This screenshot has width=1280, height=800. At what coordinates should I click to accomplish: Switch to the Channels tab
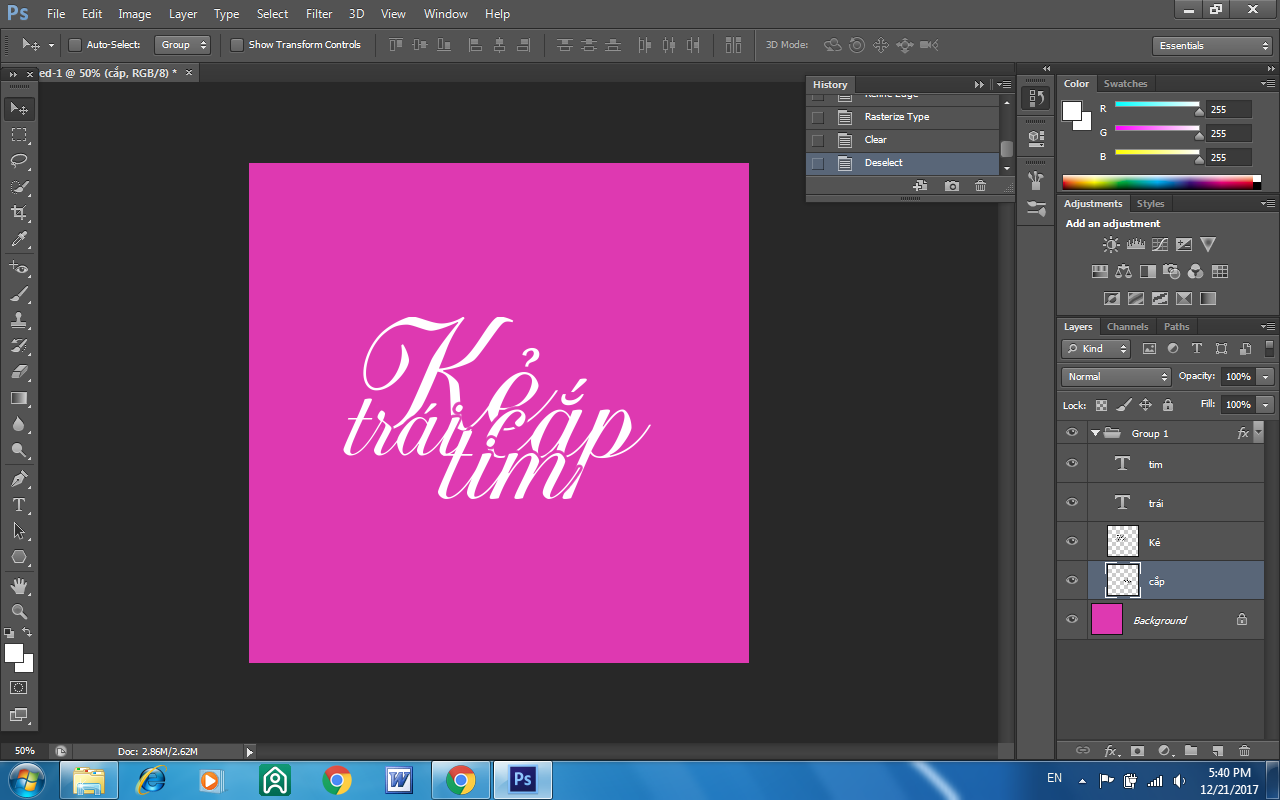click(1127, 327)
